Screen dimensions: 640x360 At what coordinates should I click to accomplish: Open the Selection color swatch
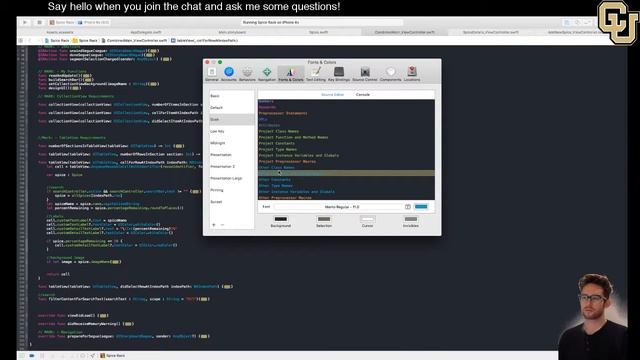324,219
